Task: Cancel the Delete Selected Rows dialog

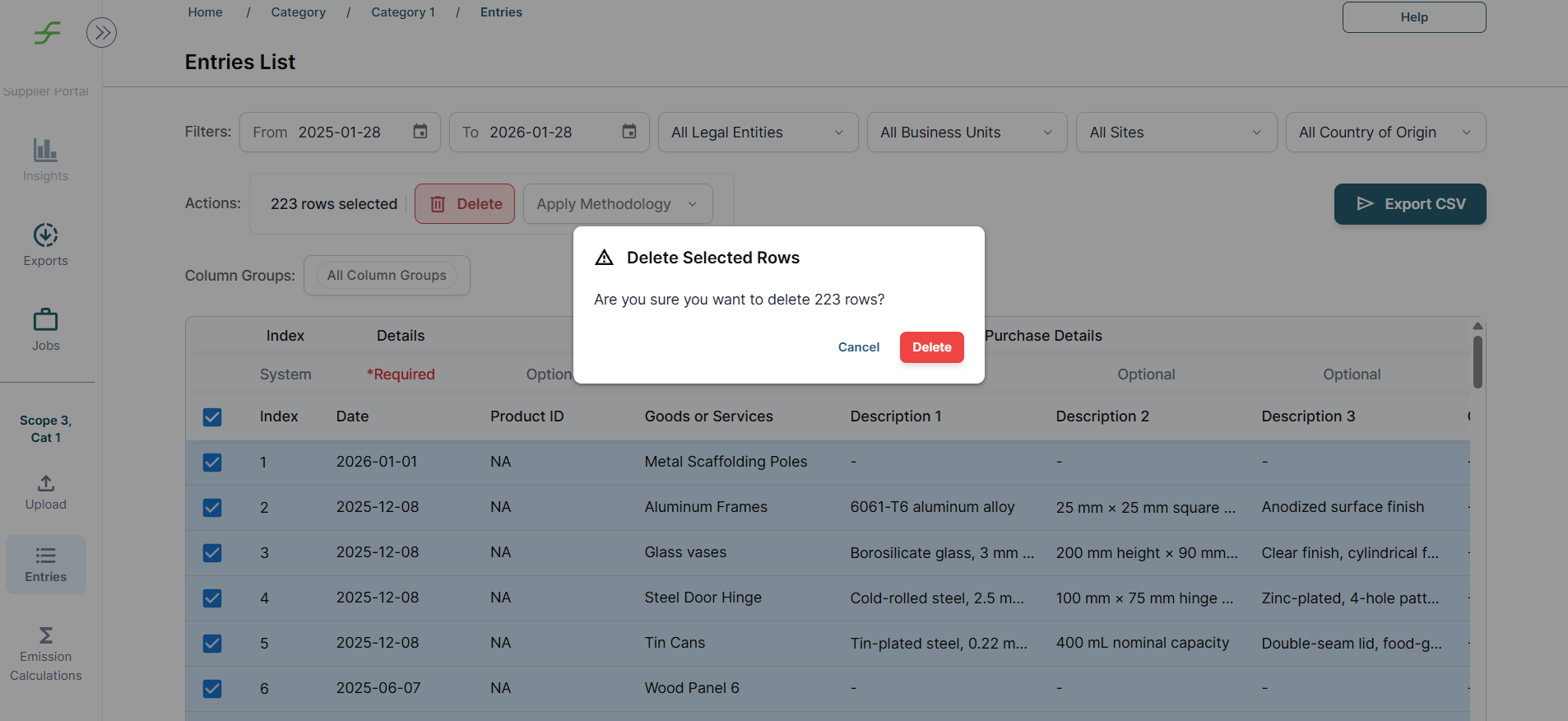Action: click(858, 347)
